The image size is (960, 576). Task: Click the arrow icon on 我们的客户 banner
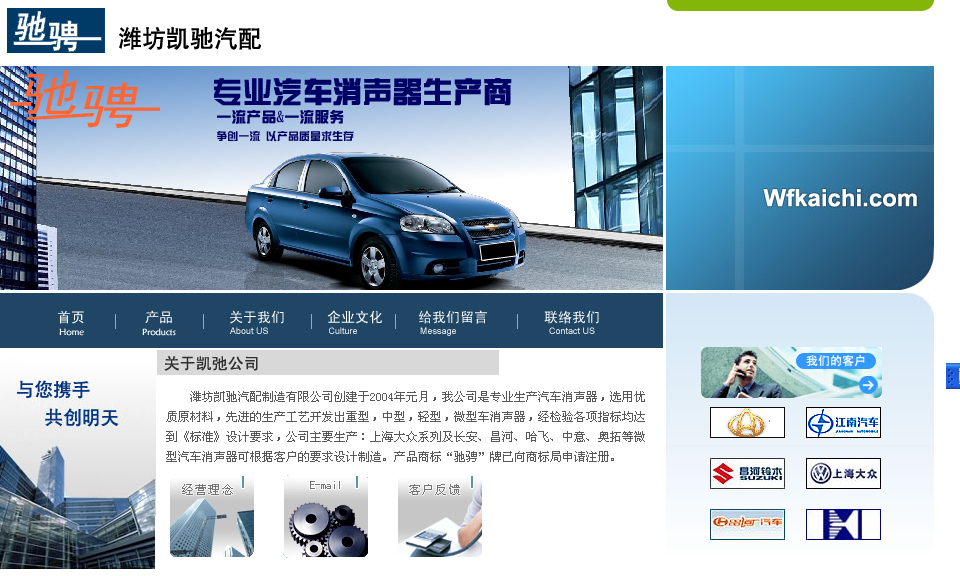tap(868, 384)
